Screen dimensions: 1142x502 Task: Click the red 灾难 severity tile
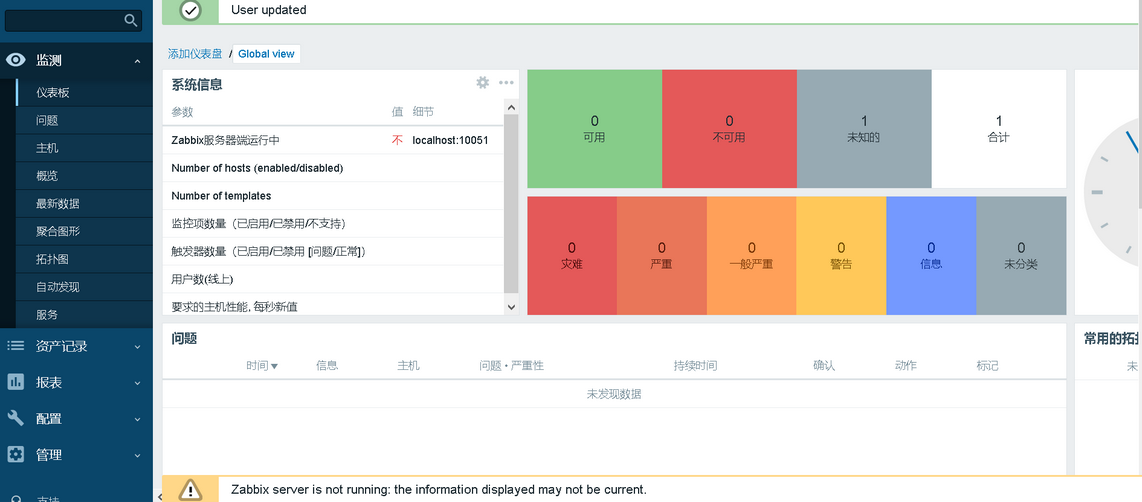tap(572, 255)
